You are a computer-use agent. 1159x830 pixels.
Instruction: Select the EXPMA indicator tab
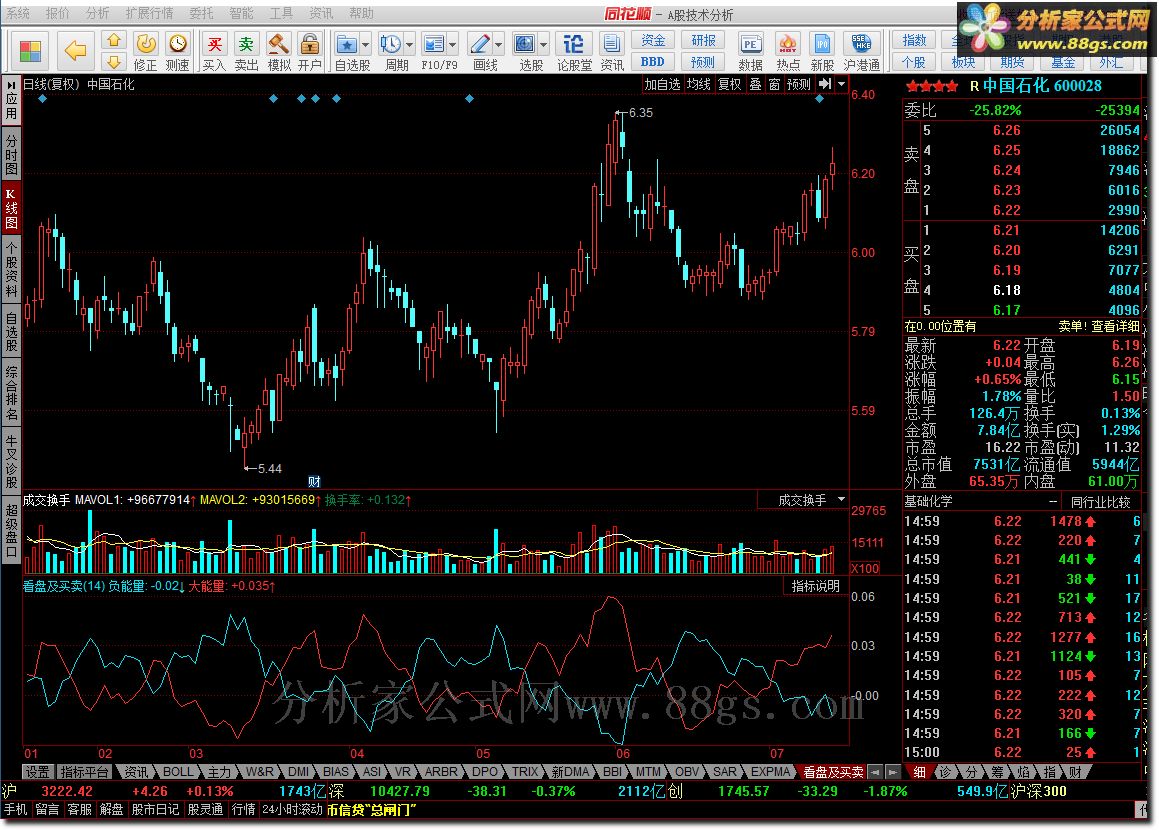pyautogui.click(x=770, y=772)
